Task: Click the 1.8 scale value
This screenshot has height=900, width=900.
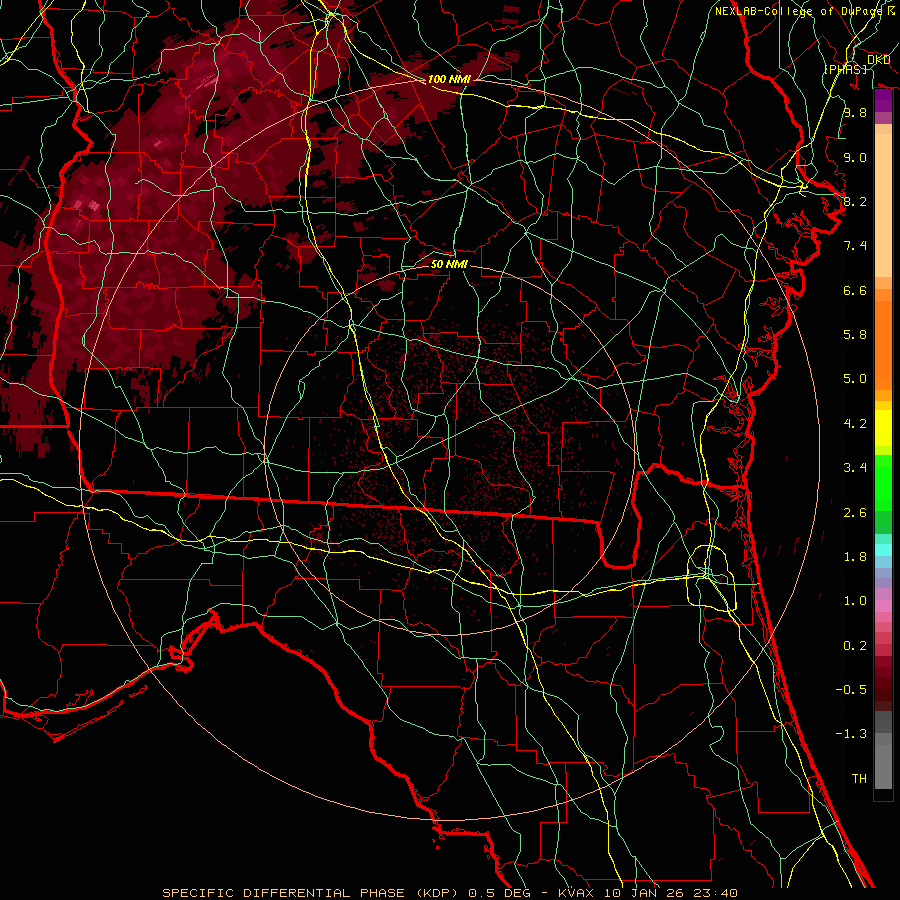Action: pyautogui.click(x=855, y=557)
